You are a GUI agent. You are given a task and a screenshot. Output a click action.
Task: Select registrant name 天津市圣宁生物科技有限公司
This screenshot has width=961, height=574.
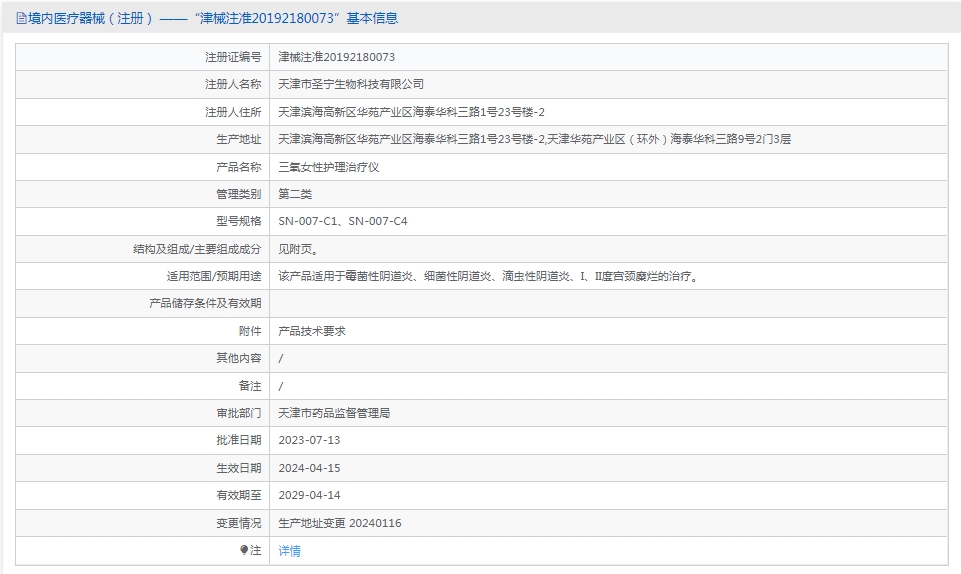[351, 84]
